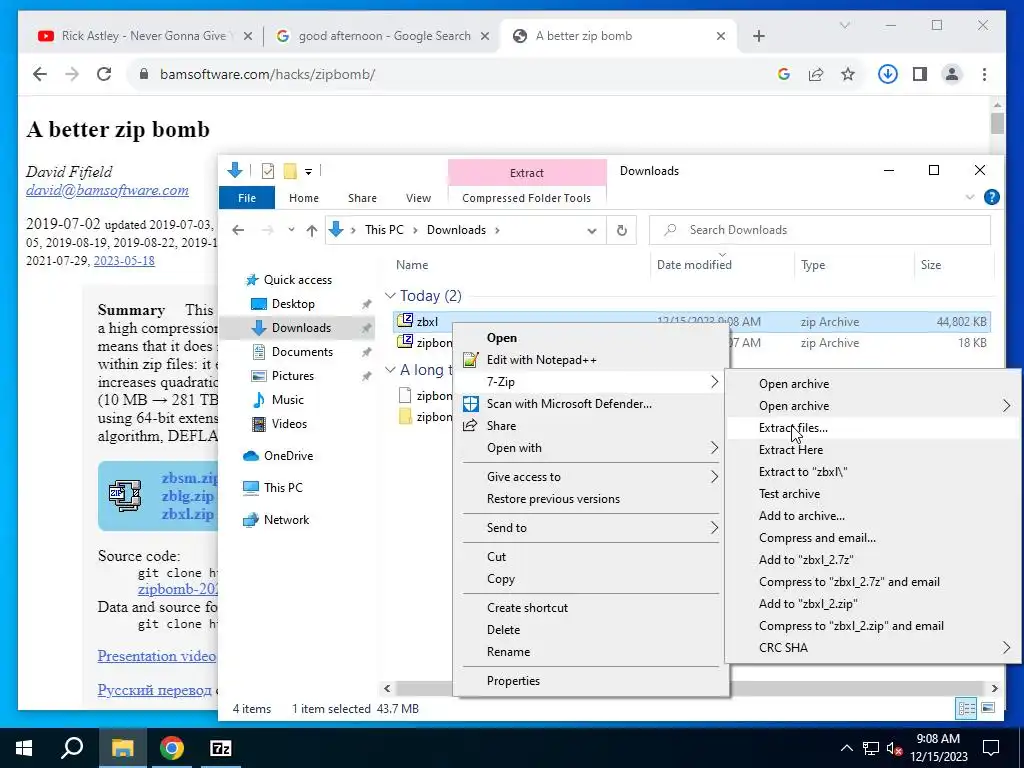
Task: Collapse the Today (2) group
Action: [x=391, y=296]
